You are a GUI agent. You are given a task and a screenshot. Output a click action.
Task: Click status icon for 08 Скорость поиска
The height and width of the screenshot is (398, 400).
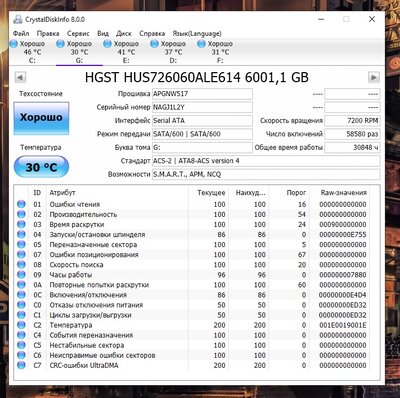coord(21,264)
